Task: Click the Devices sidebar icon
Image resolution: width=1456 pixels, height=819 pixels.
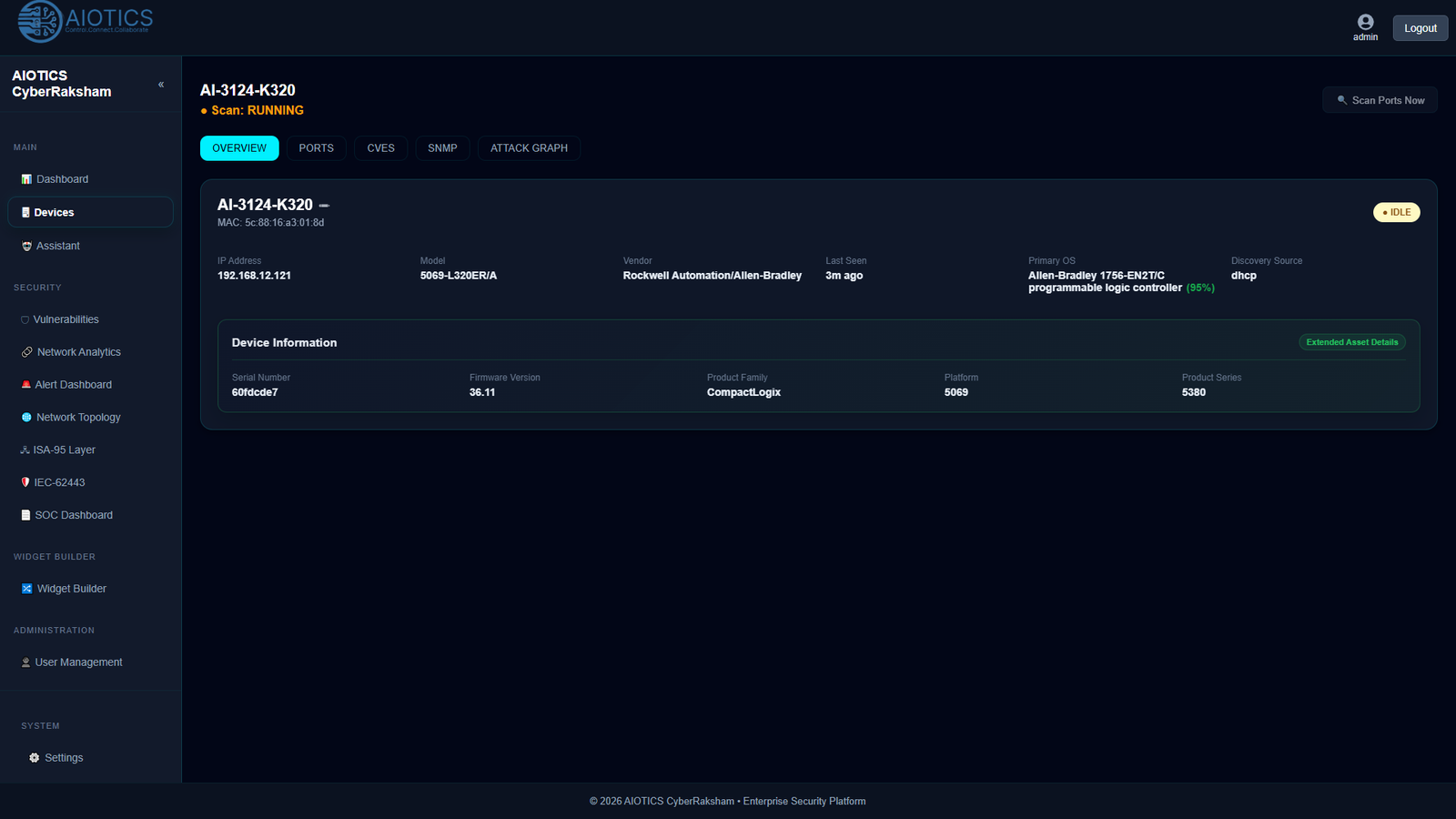Action: point(25,212)
